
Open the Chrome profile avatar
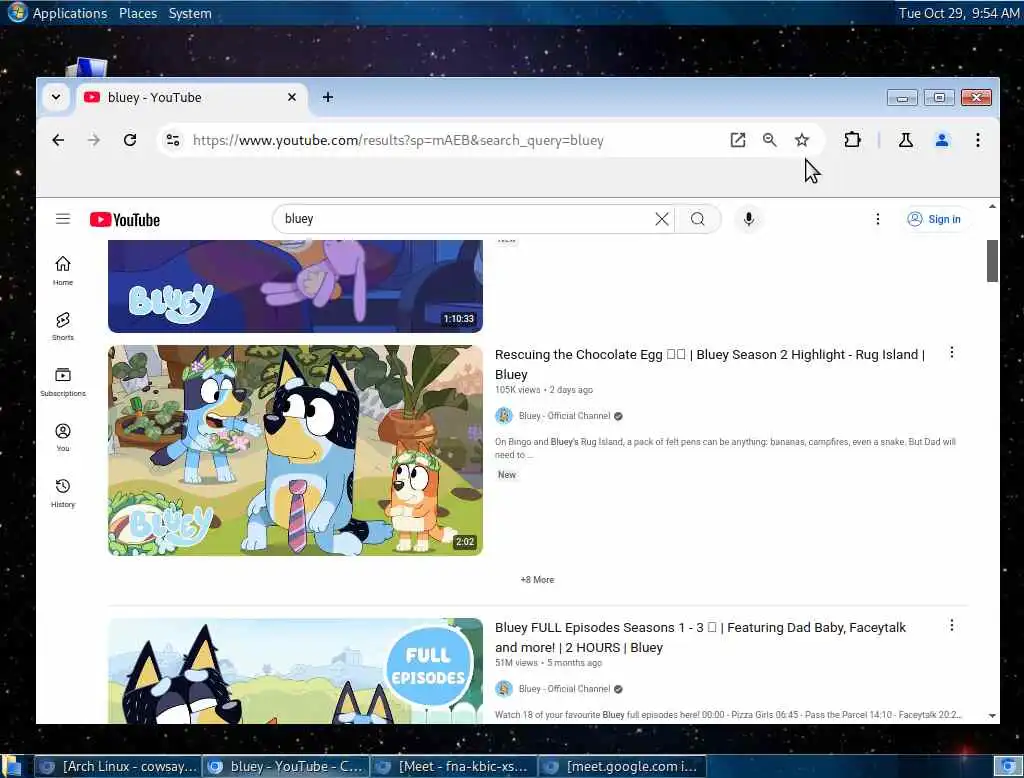(x=942, y=140)
